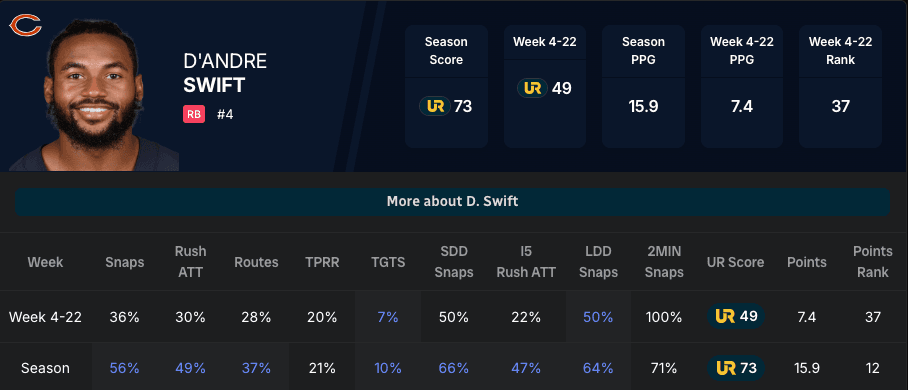This screenshot has height=390, width=908.
Task: Click the TPRR column header
Action: (322, 262)
